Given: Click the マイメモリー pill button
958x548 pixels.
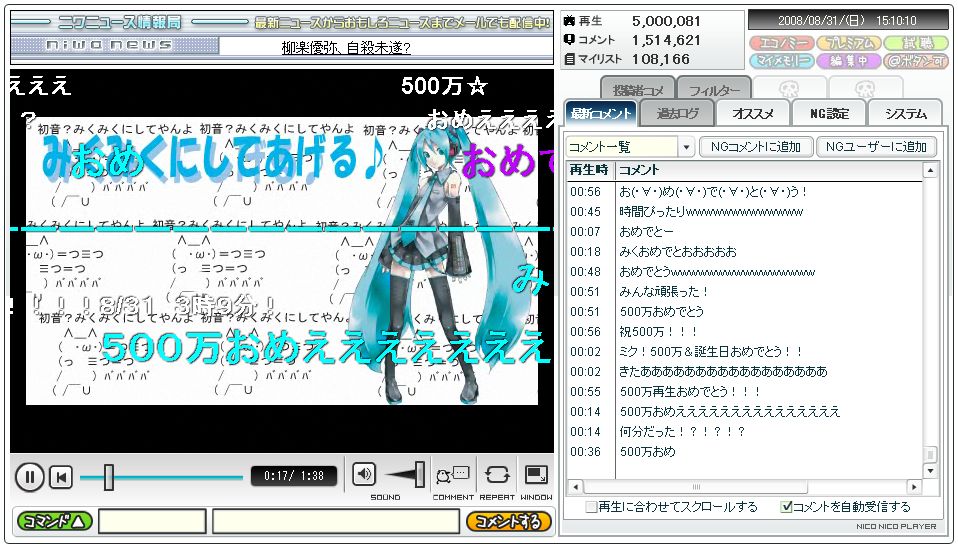Looking at the screenshot, I should (781, 60).
